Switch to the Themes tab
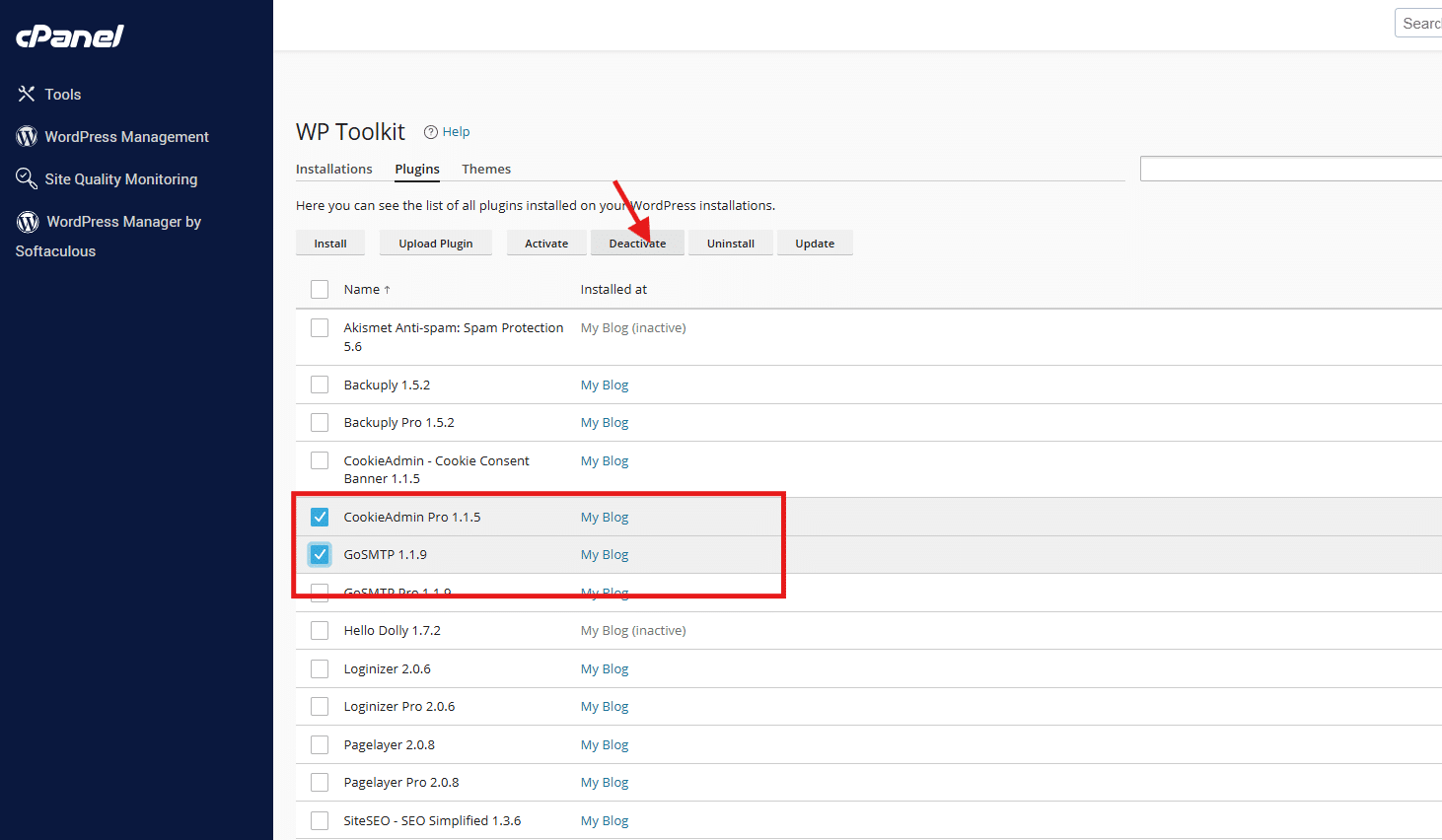Image resolution: width=1442 pixels, height=840 pixels. pos(486,169)
